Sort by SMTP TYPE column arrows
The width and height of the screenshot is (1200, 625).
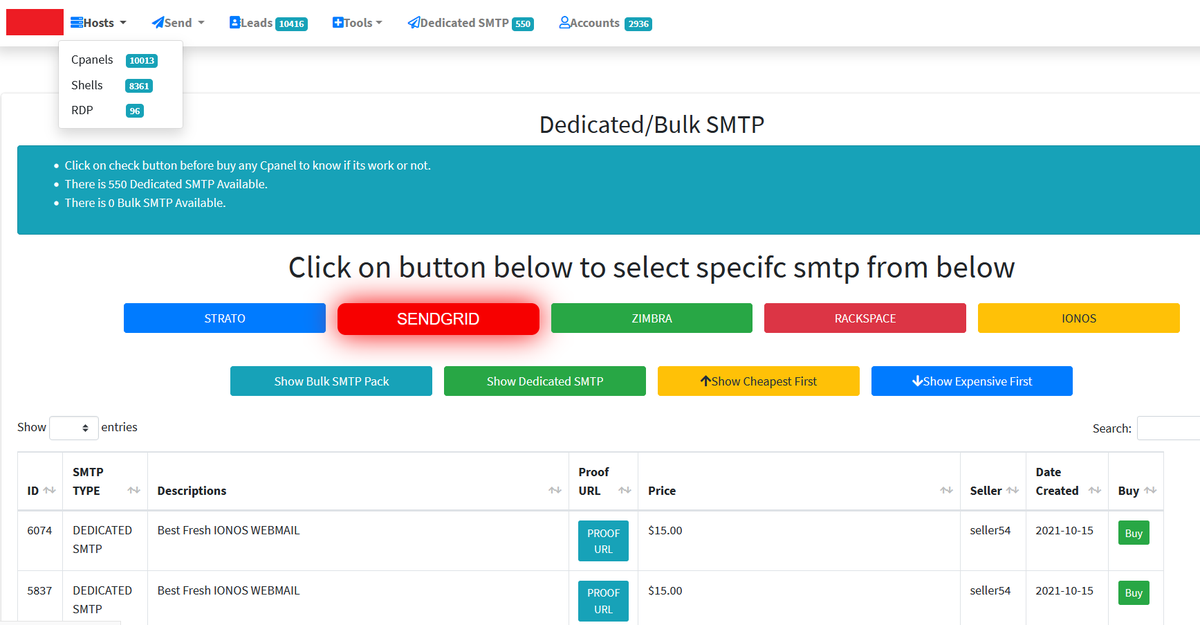point(134,490)
